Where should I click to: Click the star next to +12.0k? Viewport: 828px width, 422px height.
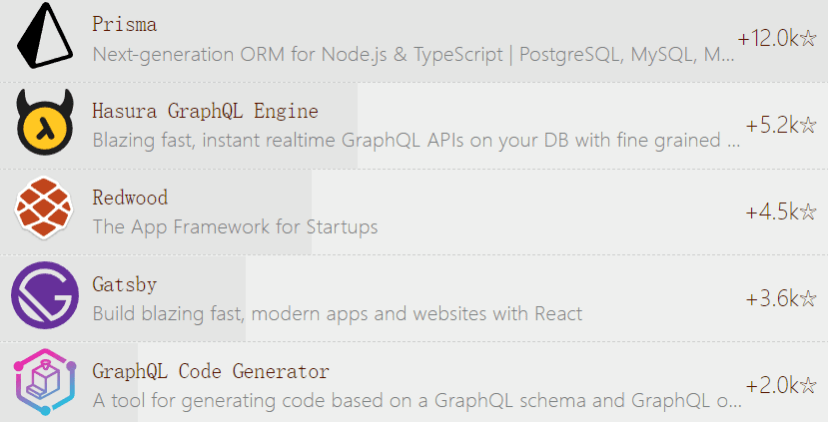click(x=808, y=38)
